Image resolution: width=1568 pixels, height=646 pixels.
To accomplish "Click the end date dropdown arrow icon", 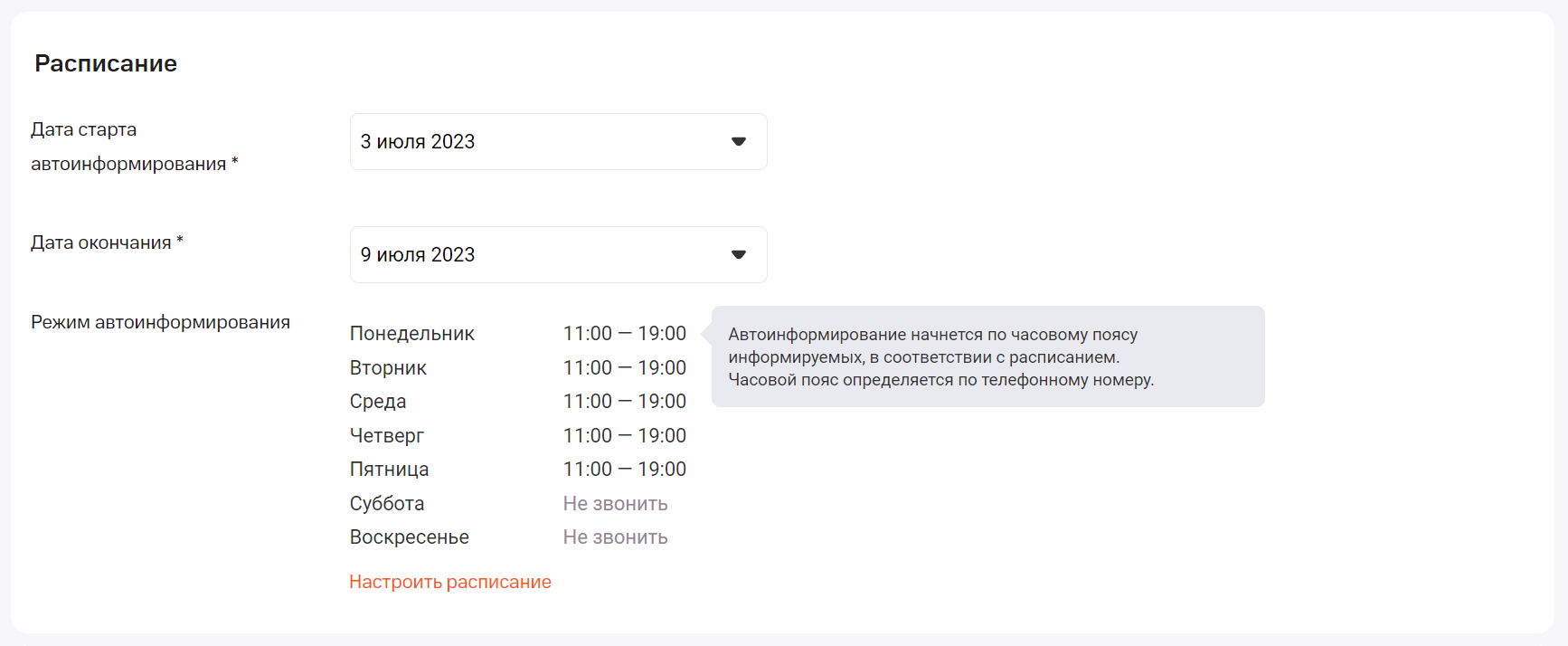I will click(x=739, y=255).
